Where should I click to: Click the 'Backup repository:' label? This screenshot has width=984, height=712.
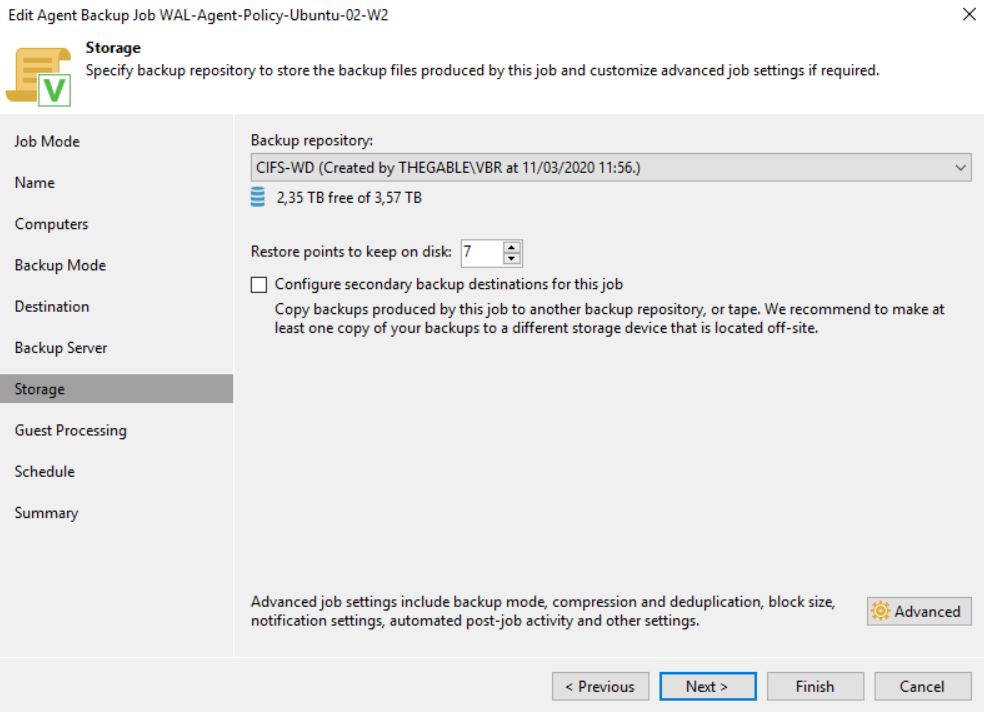click(x=312, y=141)
